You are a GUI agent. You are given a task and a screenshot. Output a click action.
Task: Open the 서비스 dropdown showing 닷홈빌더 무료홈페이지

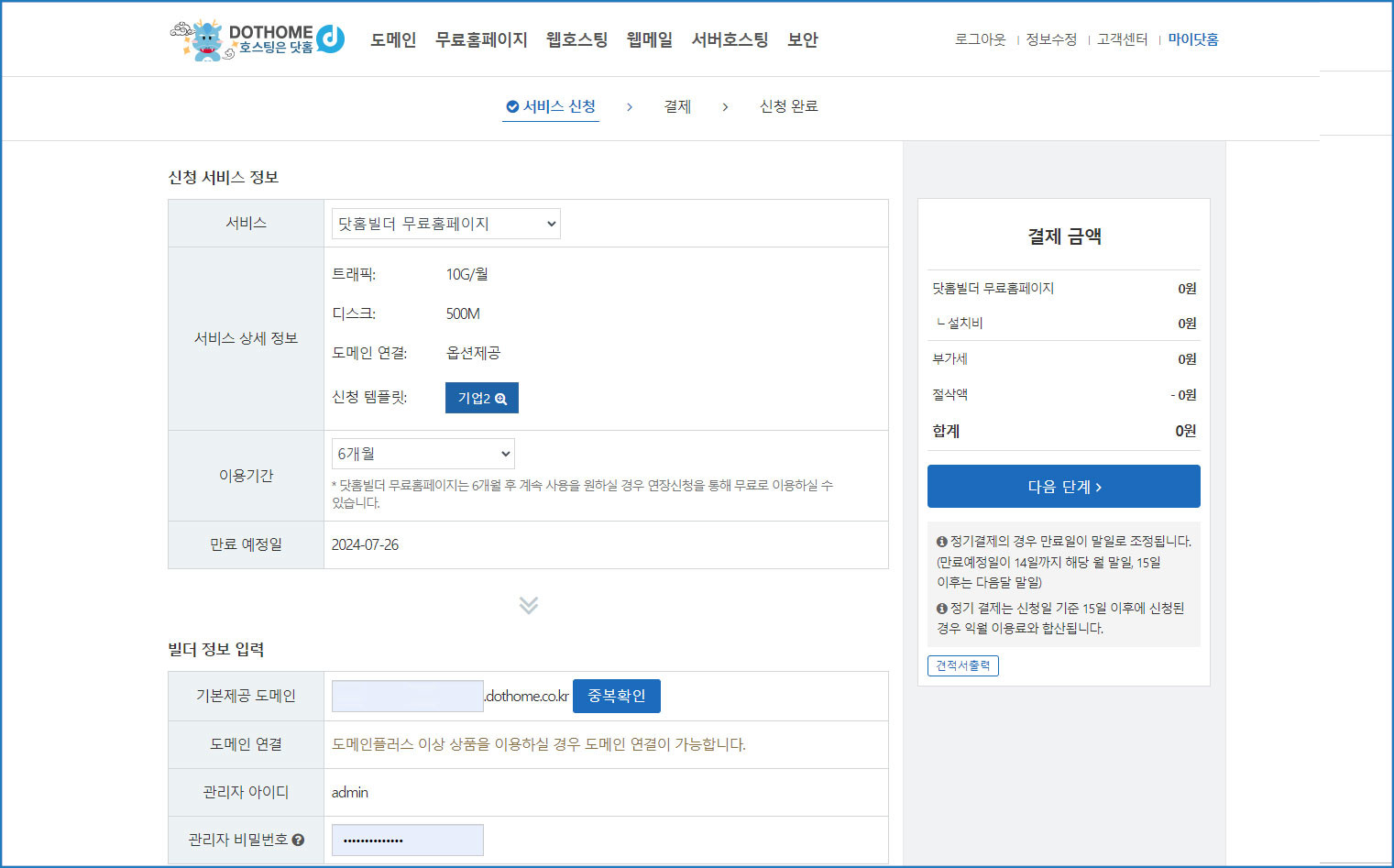tap(445, 224)
